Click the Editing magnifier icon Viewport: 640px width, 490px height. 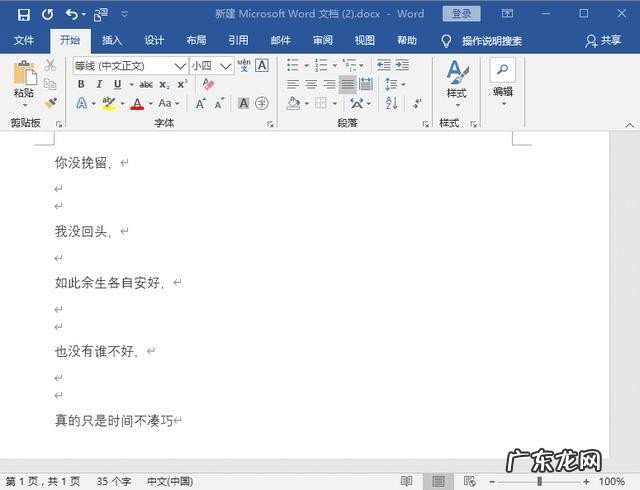(503, 69)
